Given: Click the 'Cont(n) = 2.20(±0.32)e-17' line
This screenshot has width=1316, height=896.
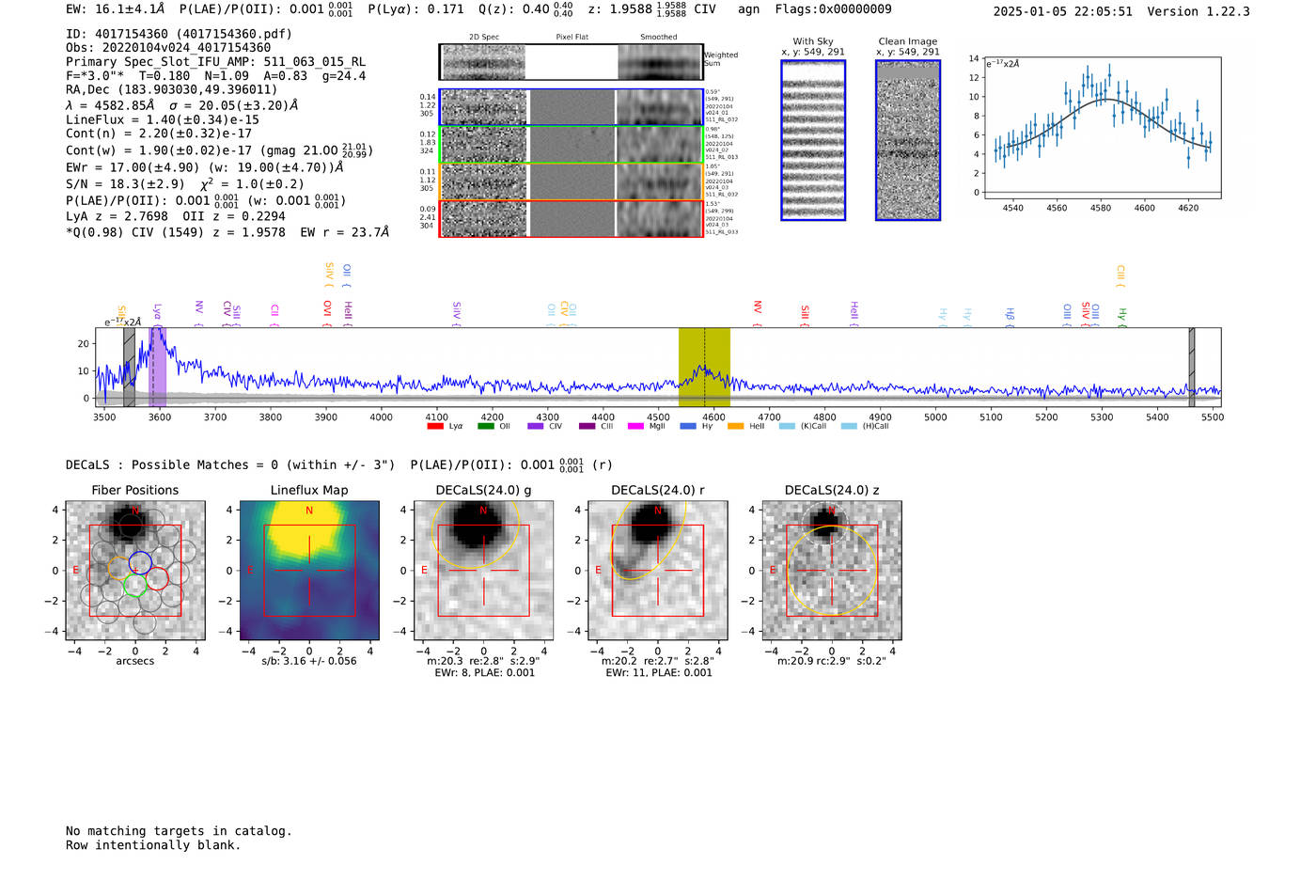Looking at the screenshot, I should pos(159,134).
